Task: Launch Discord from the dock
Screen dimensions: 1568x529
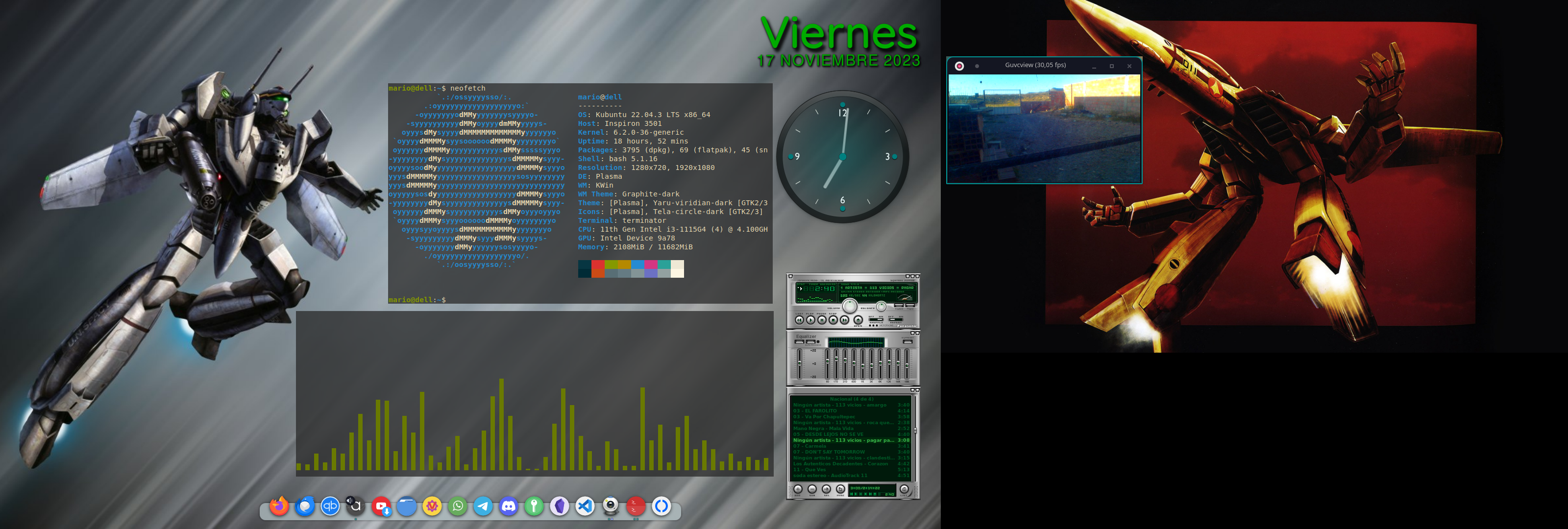Action: [509, 506]
